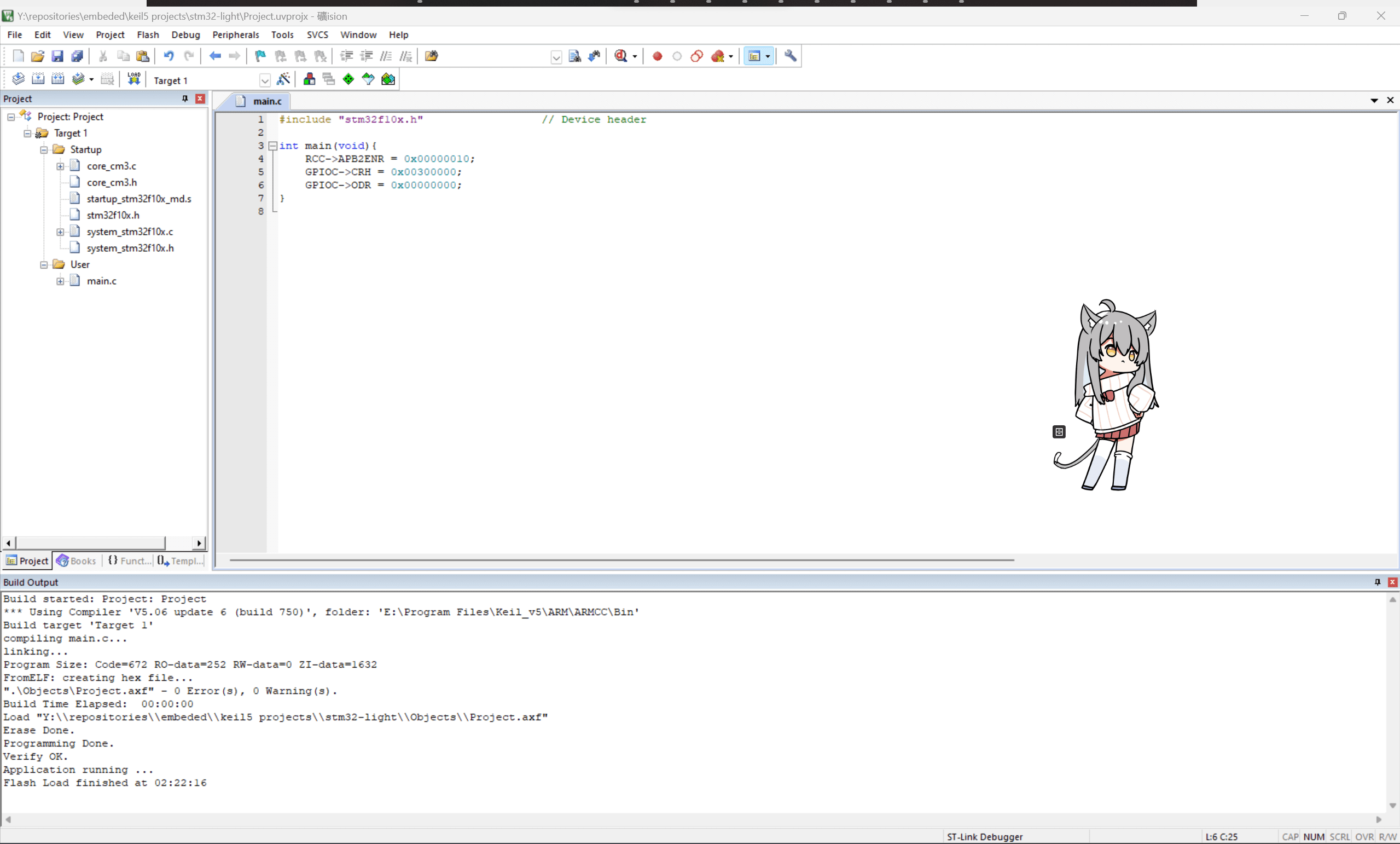The width and height of the screenshot is (1400, 844).
Task: Expand system_stm32f10x.c dependencies
Action: (x=60, y=232)
